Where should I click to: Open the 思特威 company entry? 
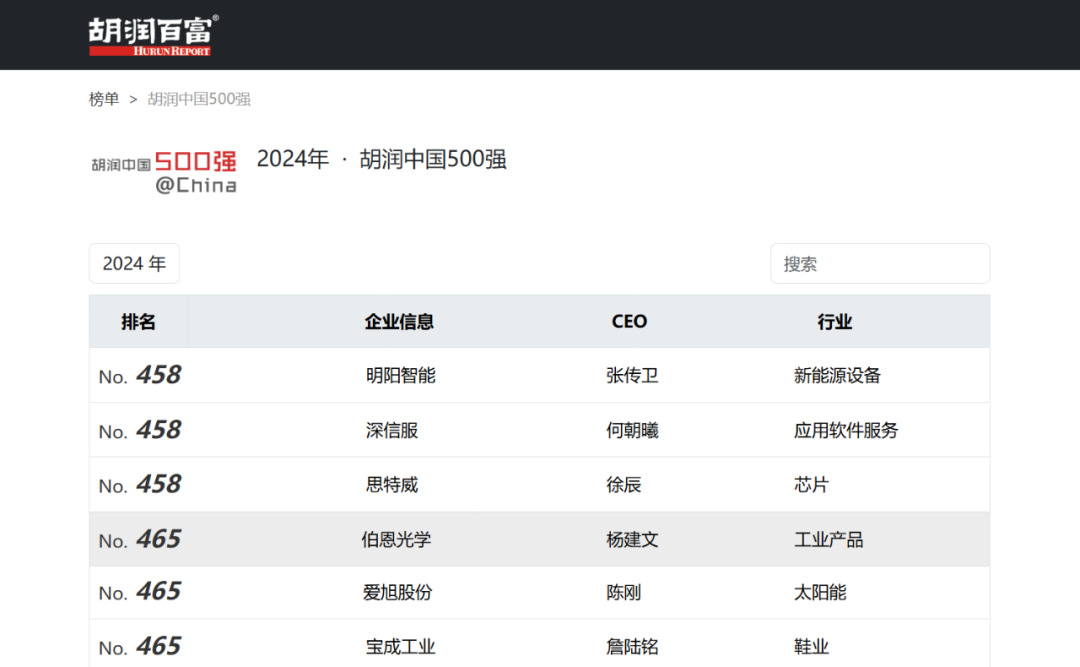[x=392, y=485]
